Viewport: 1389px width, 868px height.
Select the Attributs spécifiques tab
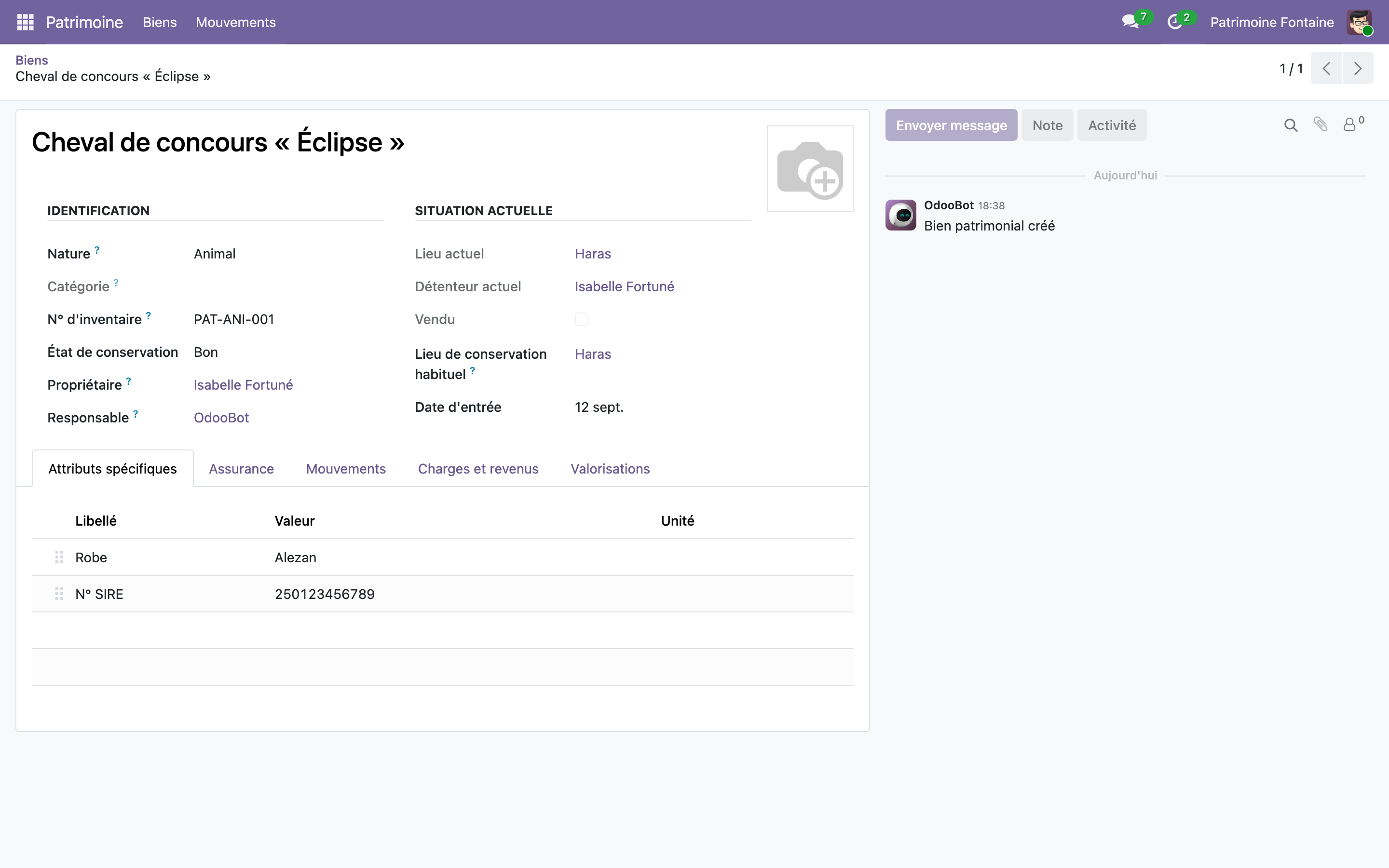[x=112, y=468]
